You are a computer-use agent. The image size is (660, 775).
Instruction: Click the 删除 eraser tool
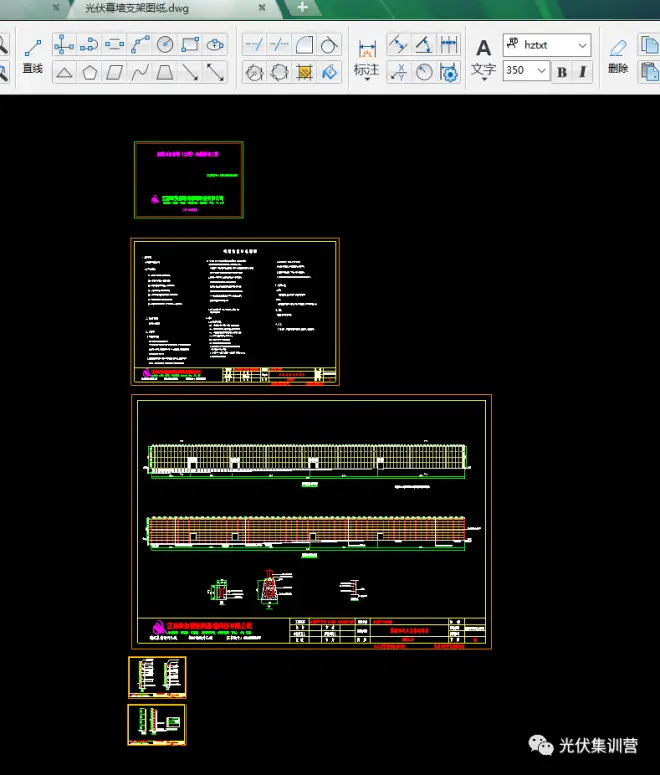[618, 56]
